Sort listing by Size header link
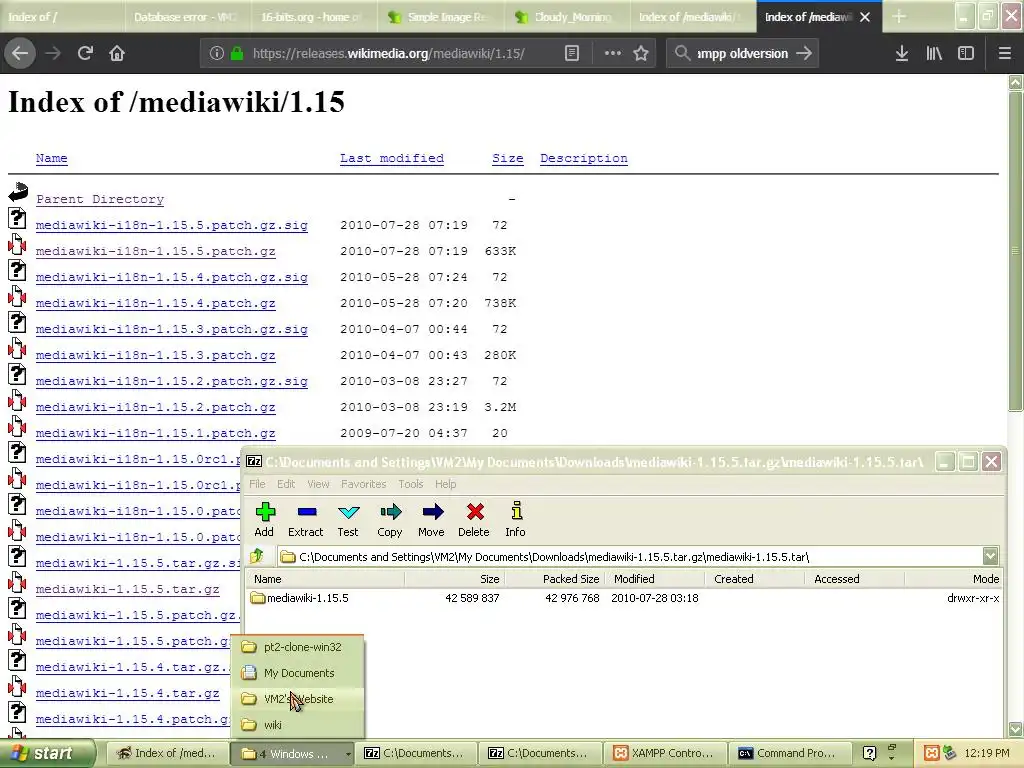The width and height of the screenshot is (1024, 768). coord(507,158)
